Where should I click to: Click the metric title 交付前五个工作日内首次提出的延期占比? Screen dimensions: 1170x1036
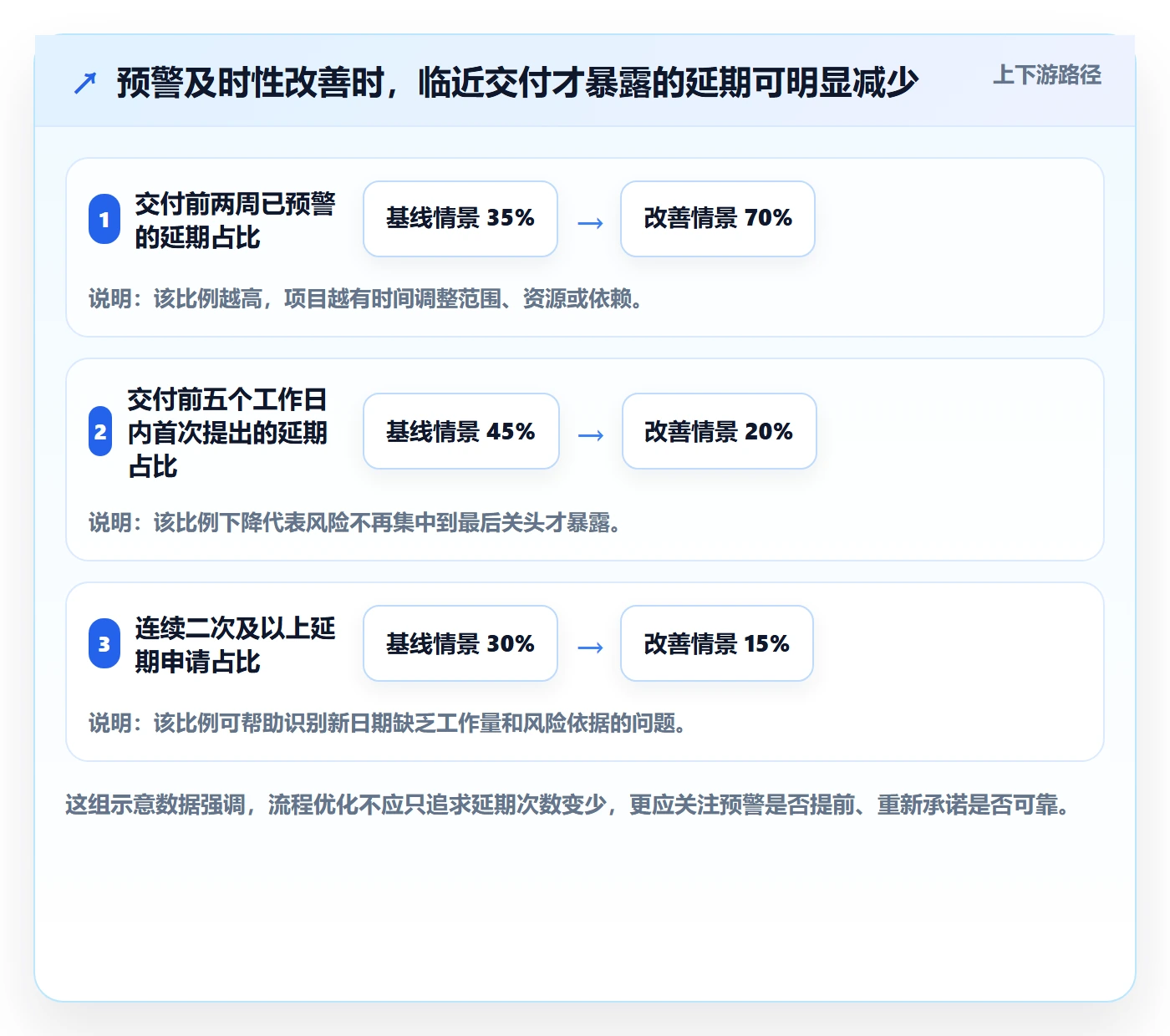click(x=227, y=432)
